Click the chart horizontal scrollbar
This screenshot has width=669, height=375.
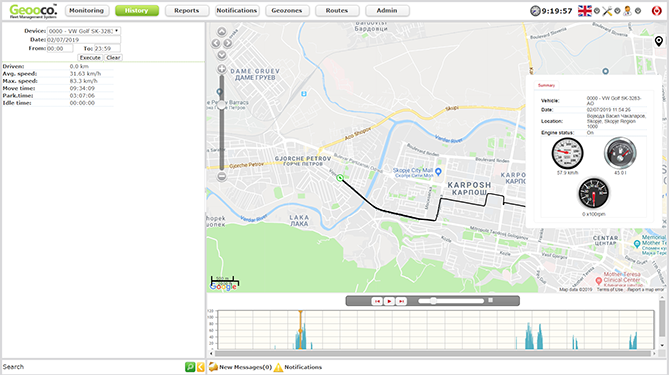tap(433, 354)
